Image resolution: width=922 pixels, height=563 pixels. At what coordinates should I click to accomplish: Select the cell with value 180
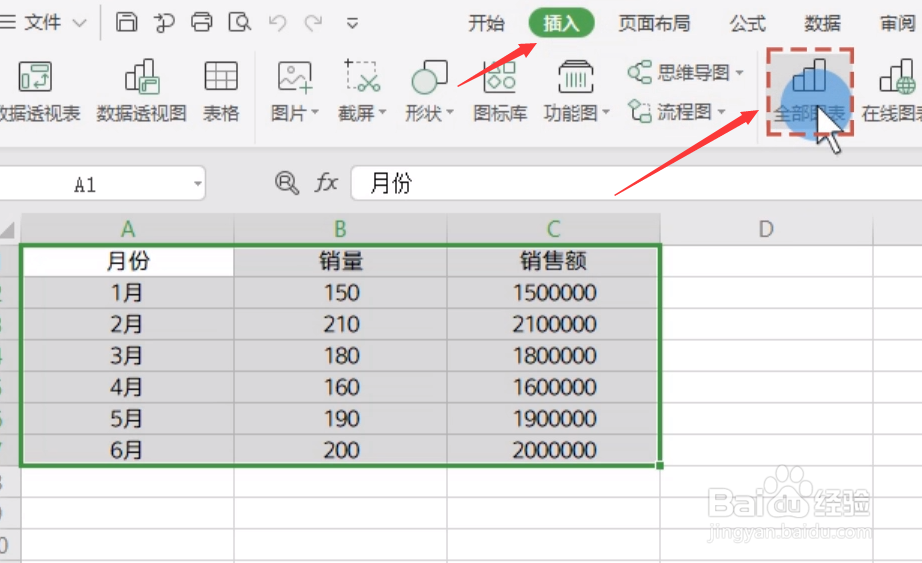(x=340, y=356)
